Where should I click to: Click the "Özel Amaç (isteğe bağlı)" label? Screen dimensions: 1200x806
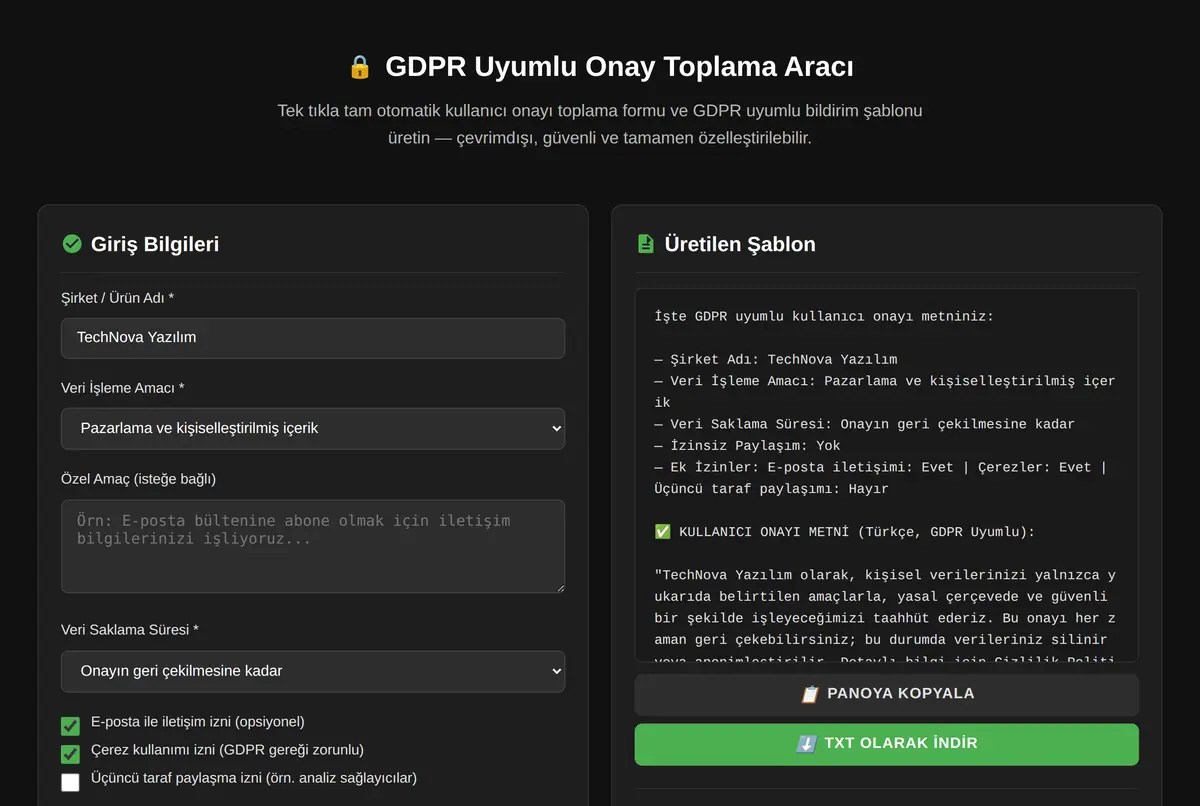coord(138,479)
